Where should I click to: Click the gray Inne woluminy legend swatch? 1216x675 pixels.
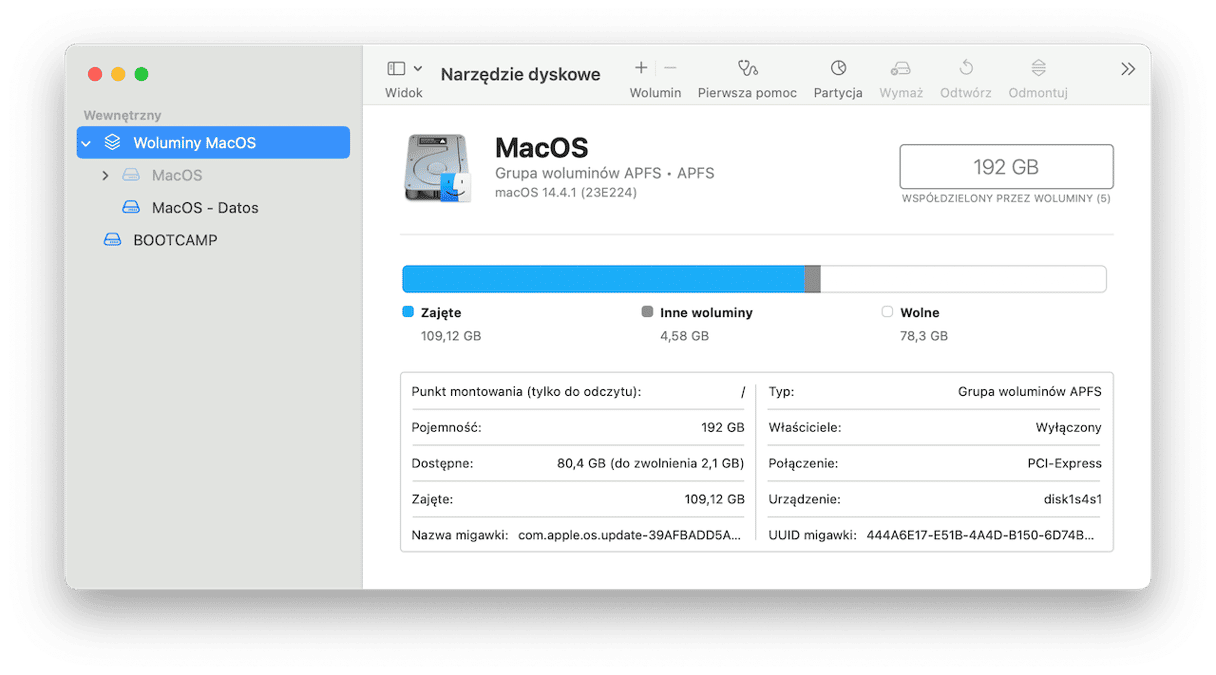pyautogui.click(x=647, y=312)
